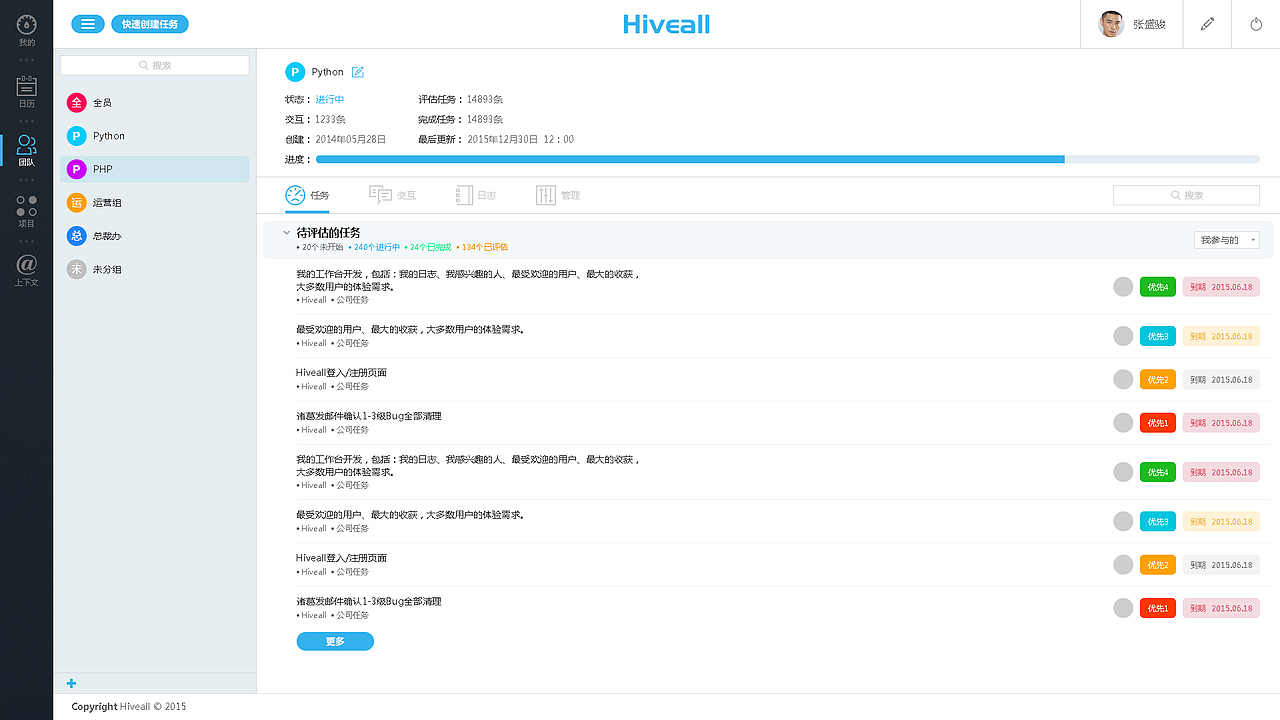Open first 诸葛发邮件确认1-3级Bug全部清理 task

pyautogui.click(x=369, y=416)
